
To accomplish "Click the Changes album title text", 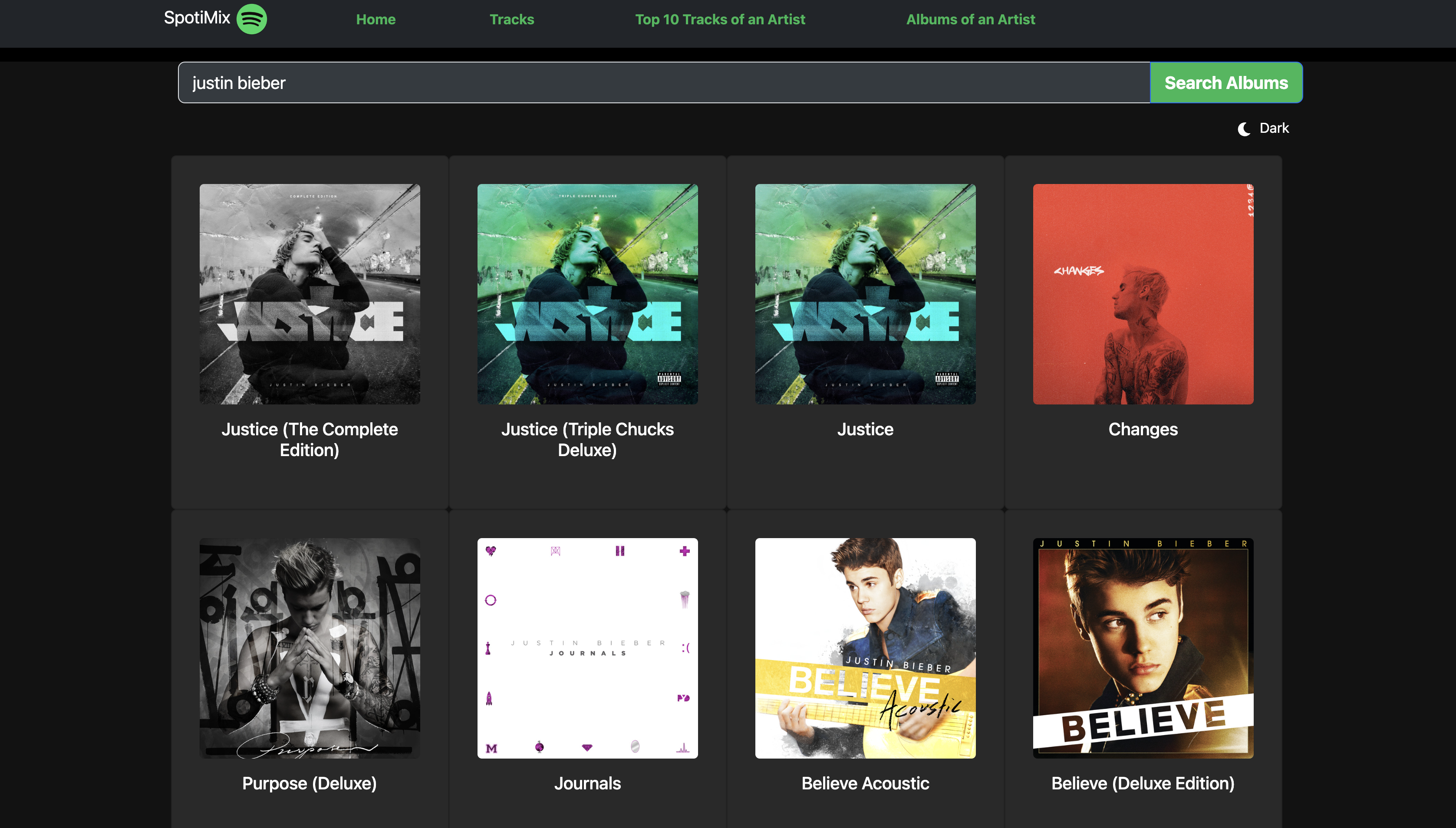I will [1143, 429].
